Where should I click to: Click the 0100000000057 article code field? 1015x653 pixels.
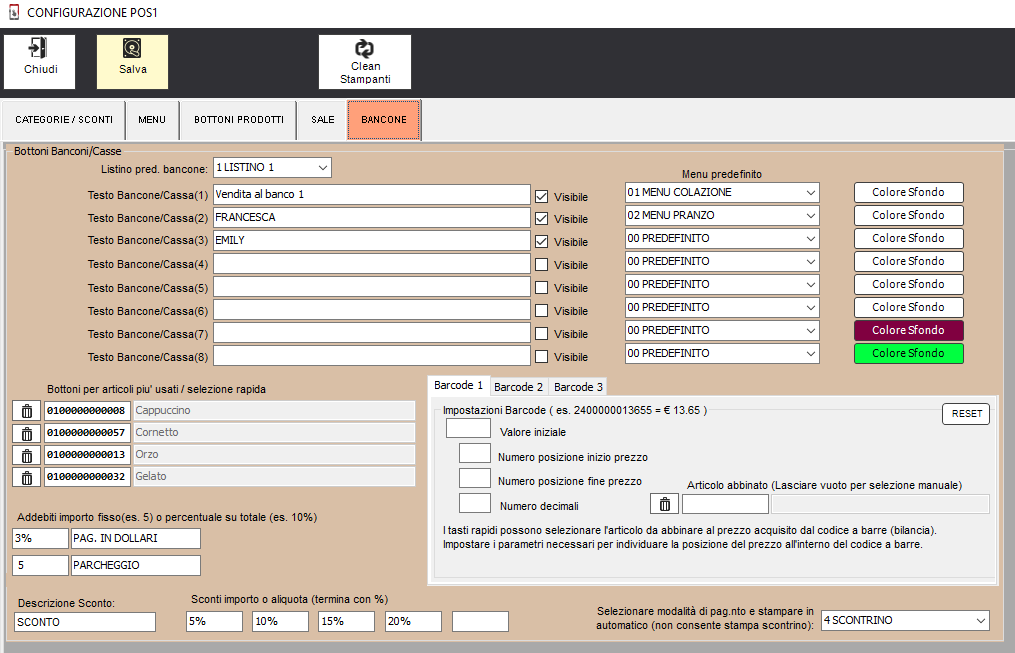[87, 433]
